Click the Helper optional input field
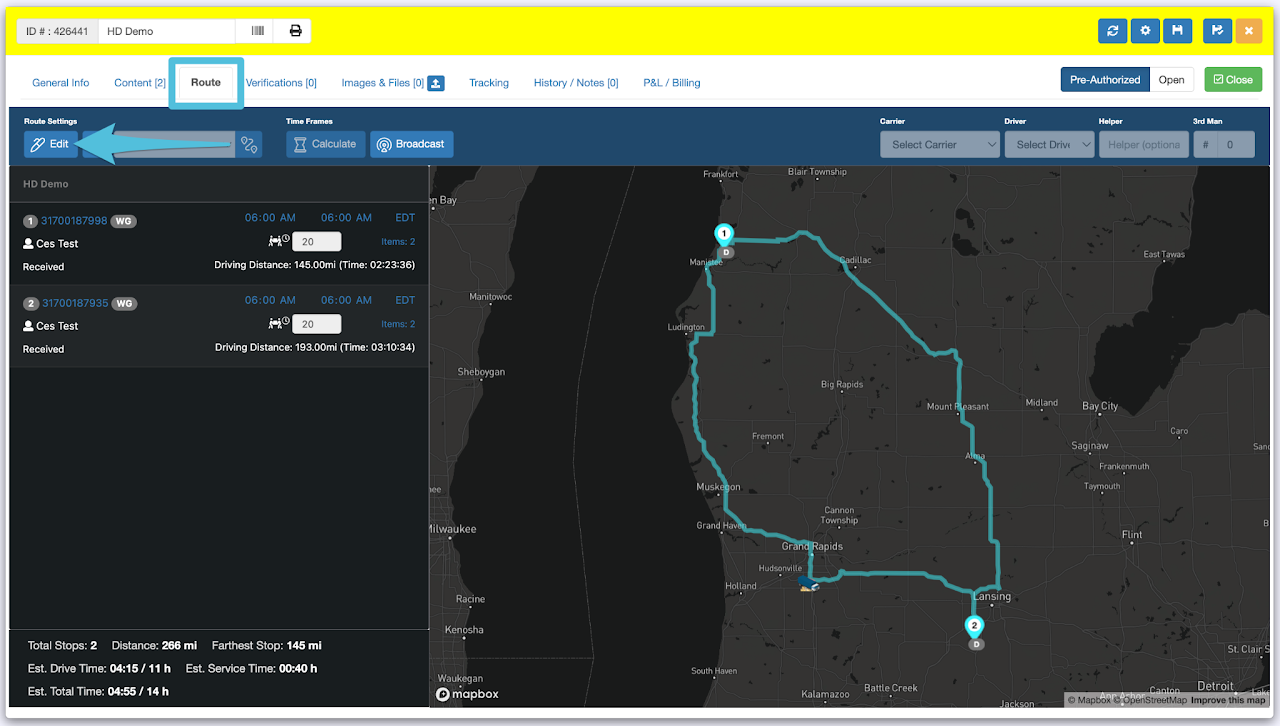Image resolution: width=1280 pixels, height=726 pixels. click(x=1144, y=144)
